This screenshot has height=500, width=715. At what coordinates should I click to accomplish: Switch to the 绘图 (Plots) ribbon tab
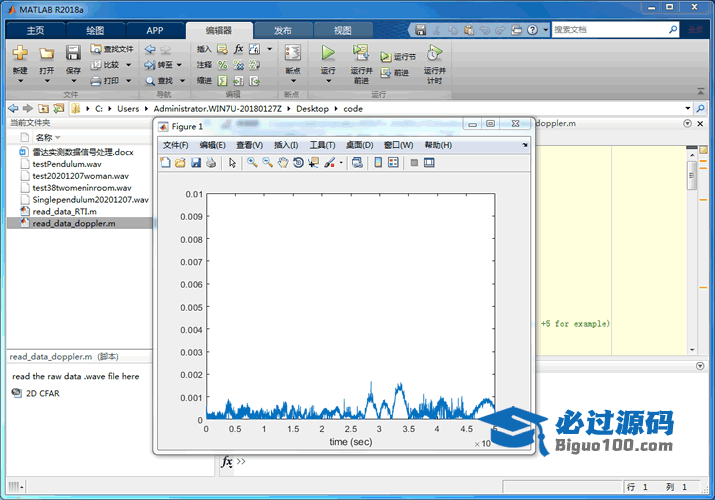(95, 30)
